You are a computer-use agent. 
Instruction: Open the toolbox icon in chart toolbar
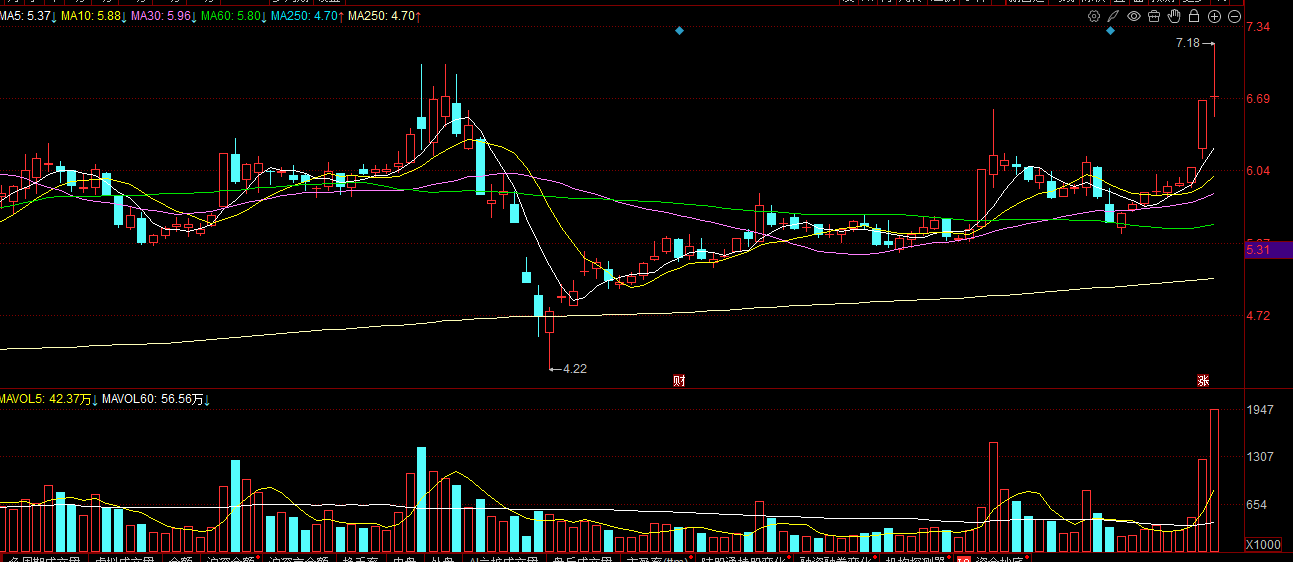(1154, 16)
